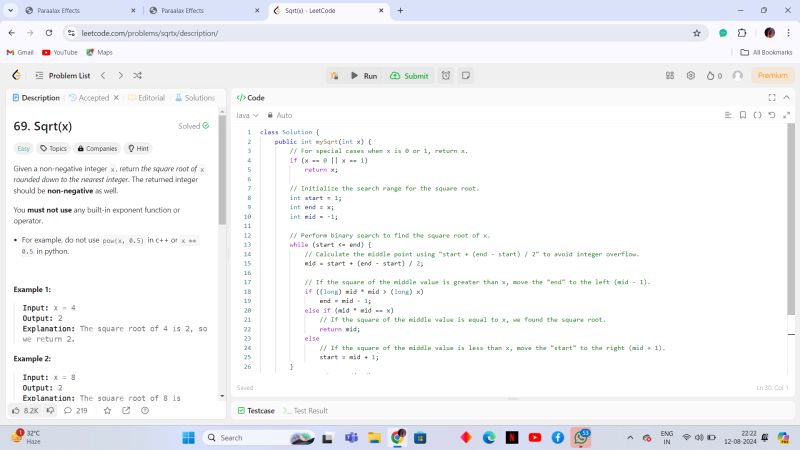Screen dimensions: 800x450
Task: Open the Java language dropdown
Action: 247,115
